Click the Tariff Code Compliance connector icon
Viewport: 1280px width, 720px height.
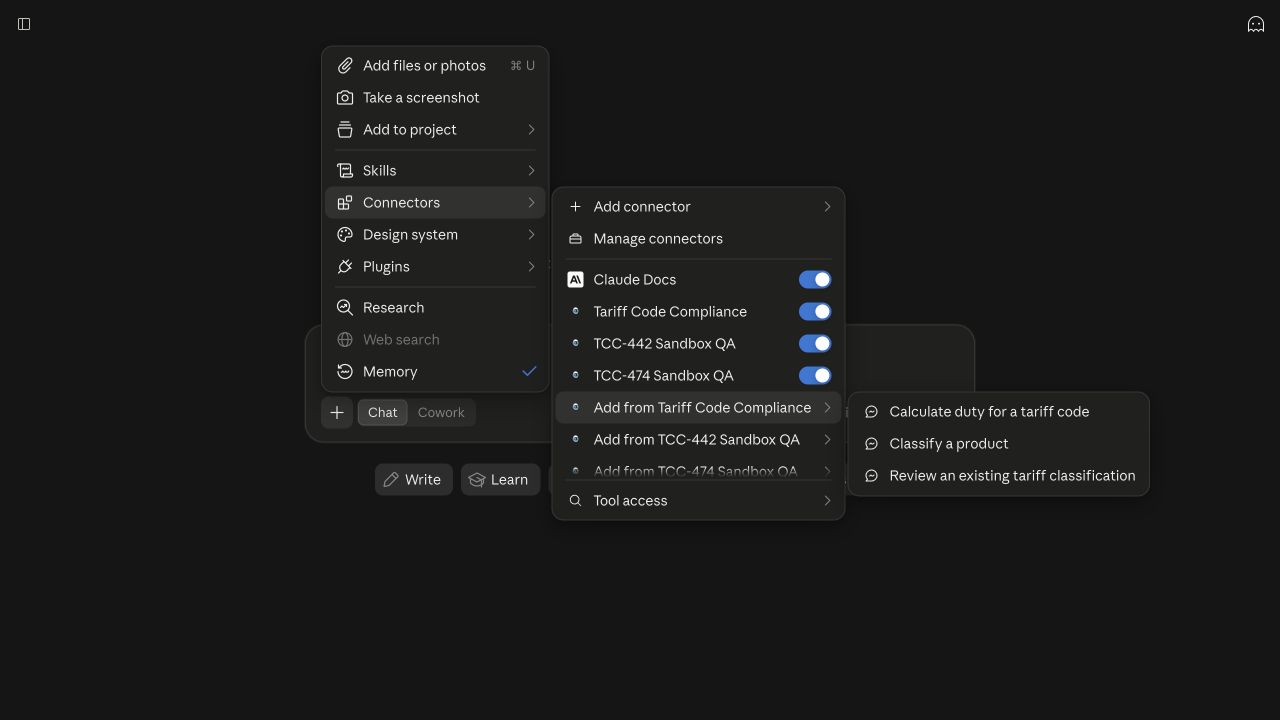(575, 312)
